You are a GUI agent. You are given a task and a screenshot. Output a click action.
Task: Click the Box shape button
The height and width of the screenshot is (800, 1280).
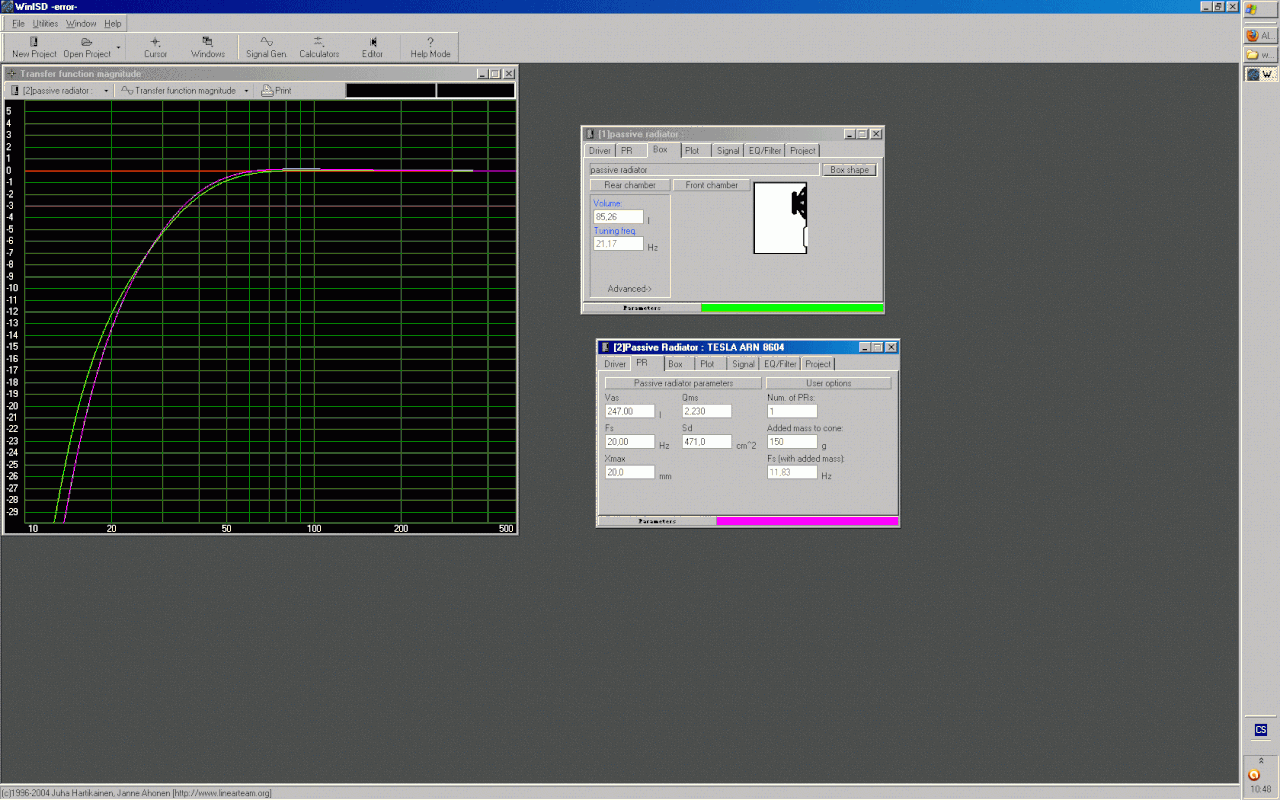[850, 170]
